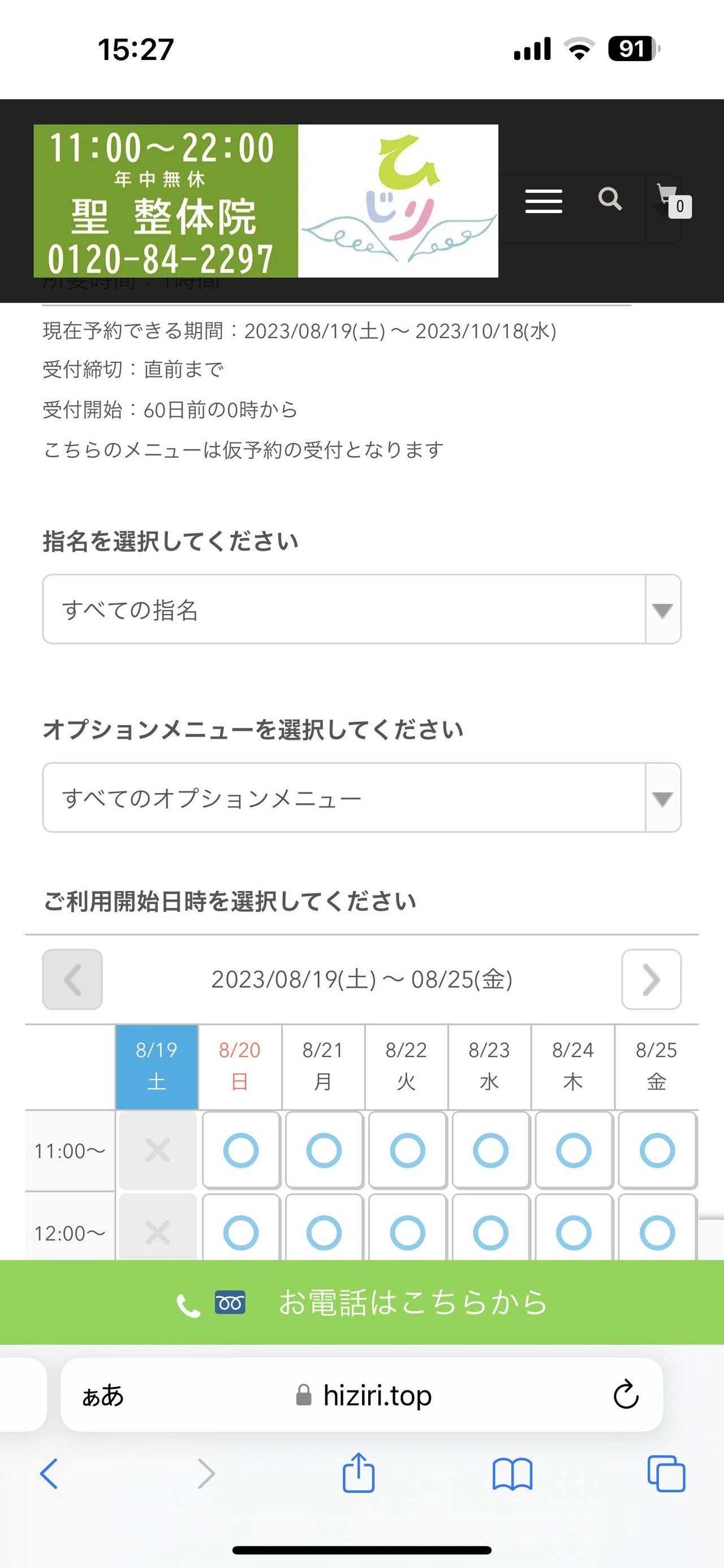Screen dimensions: 724x1568
Task: Select 12:00 slot on 8/25 Friday
Action: (x=657, y=1231)
